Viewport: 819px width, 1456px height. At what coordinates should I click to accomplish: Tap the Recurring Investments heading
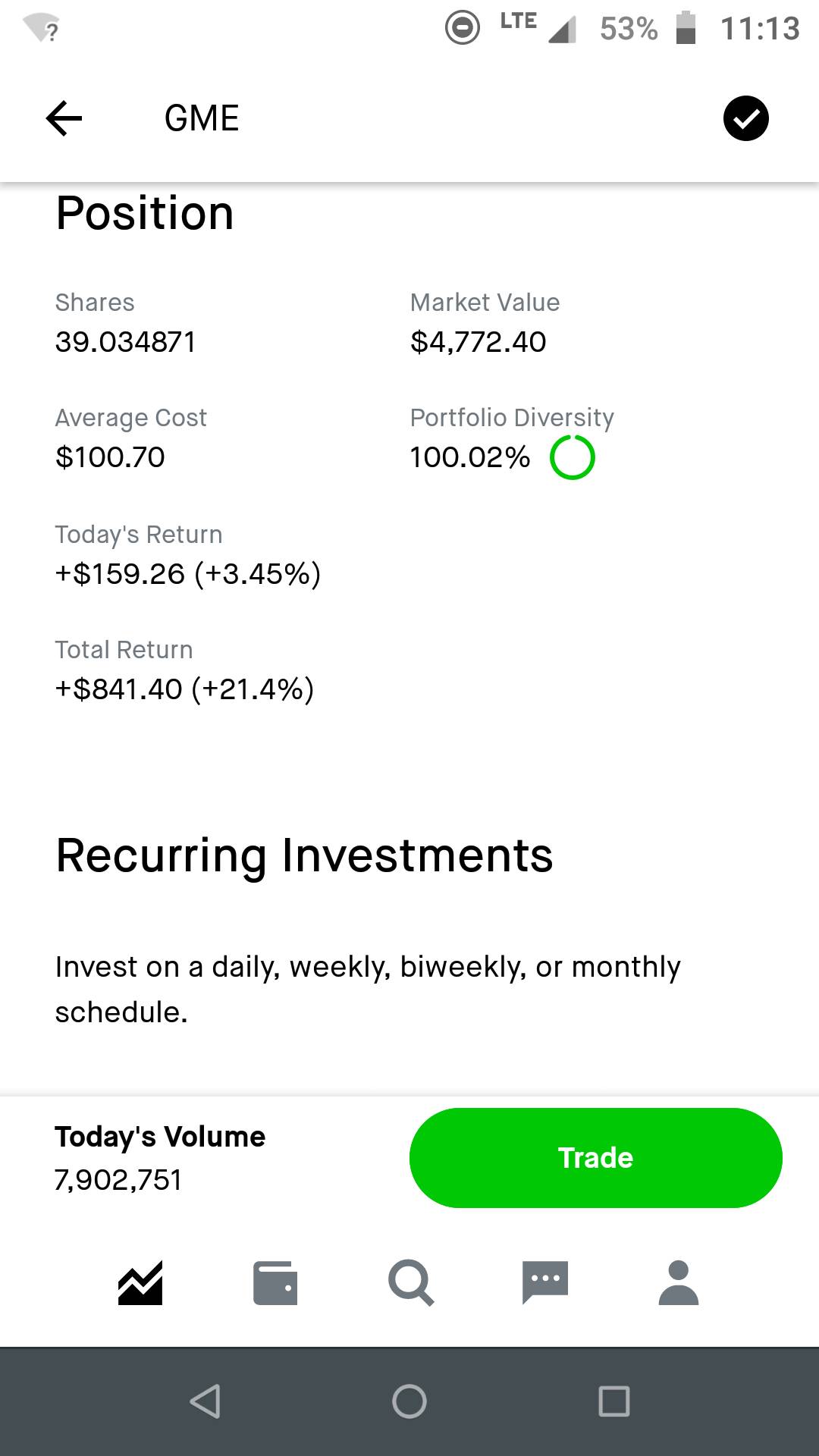click(304, 855)
